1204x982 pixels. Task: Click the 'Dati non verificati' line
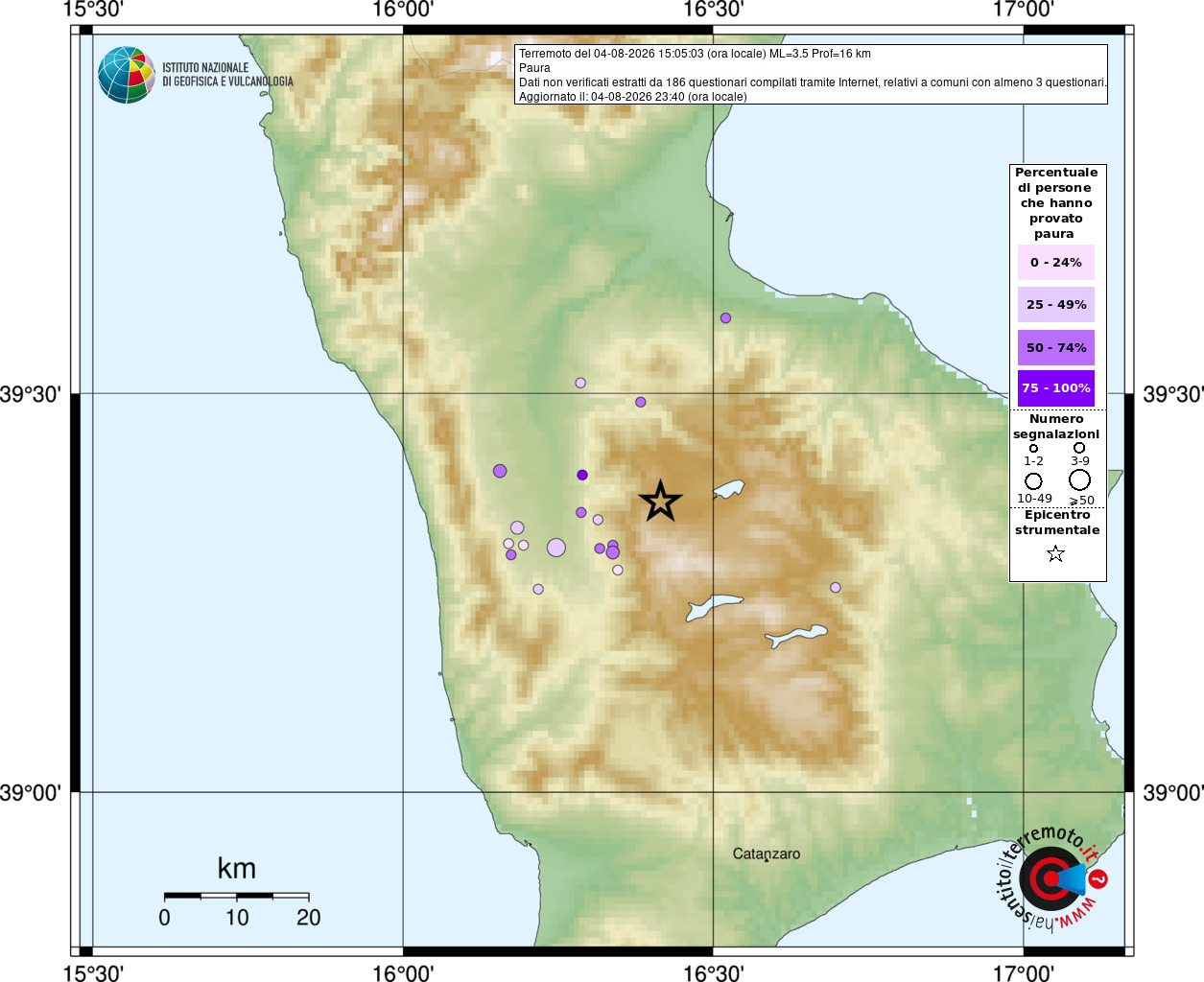pyautogui.click(x=813, y=82)
